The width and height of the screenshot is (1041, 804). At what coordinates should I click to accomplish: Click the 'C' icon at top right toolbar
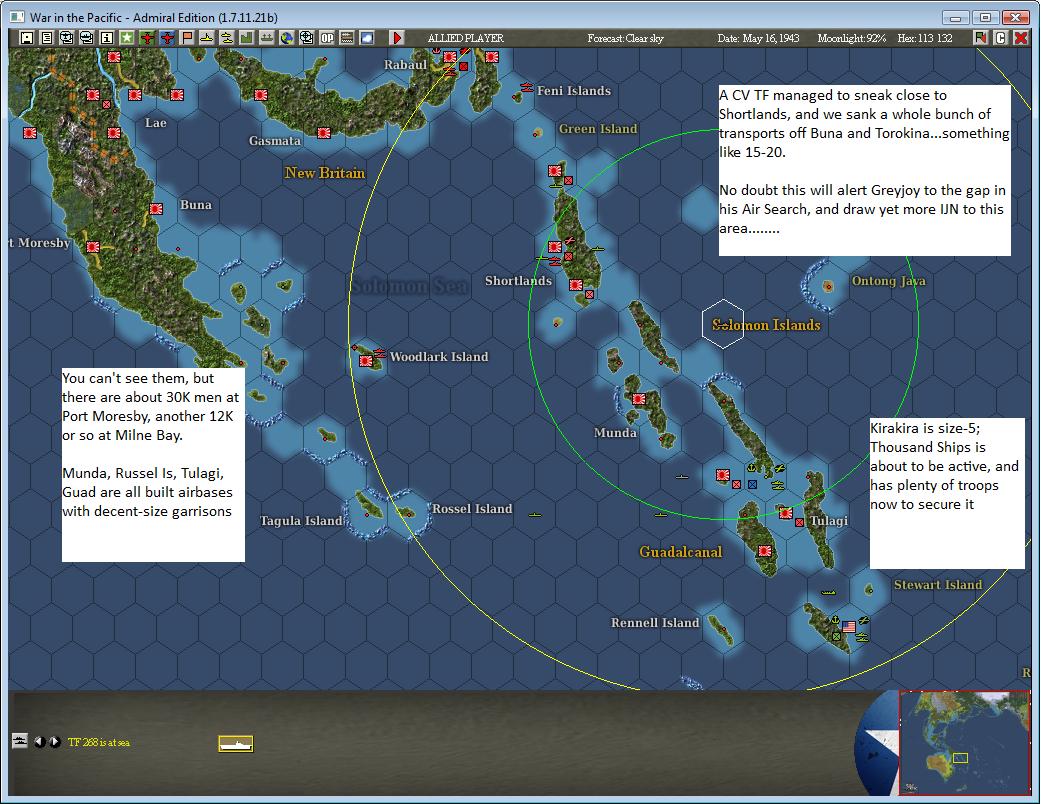pos(1001,38)
